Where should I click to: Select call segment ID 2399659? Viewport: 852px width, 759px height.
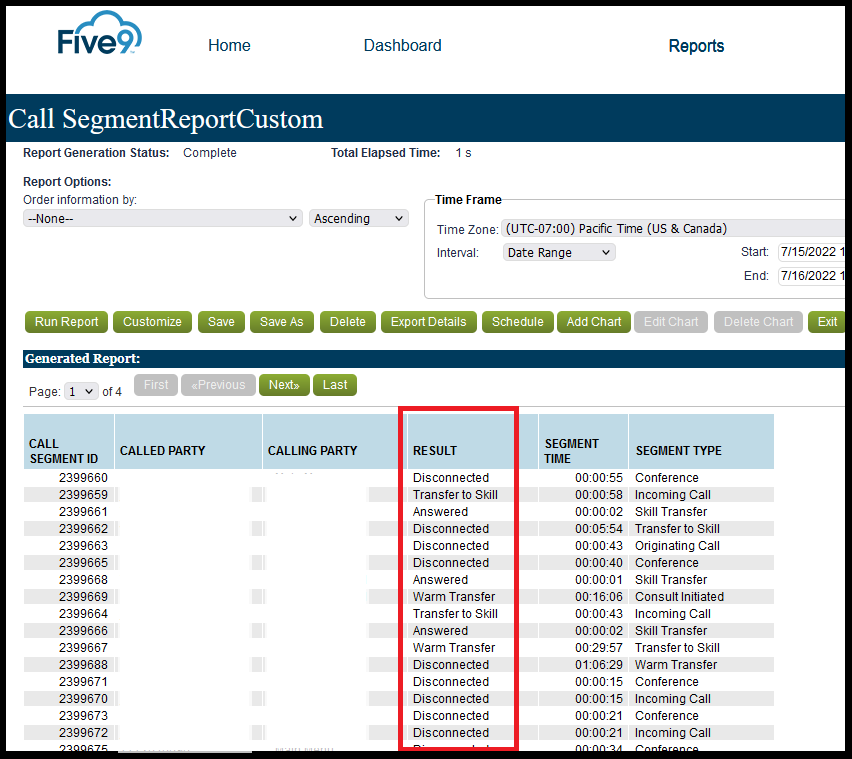tap(83, 494)
